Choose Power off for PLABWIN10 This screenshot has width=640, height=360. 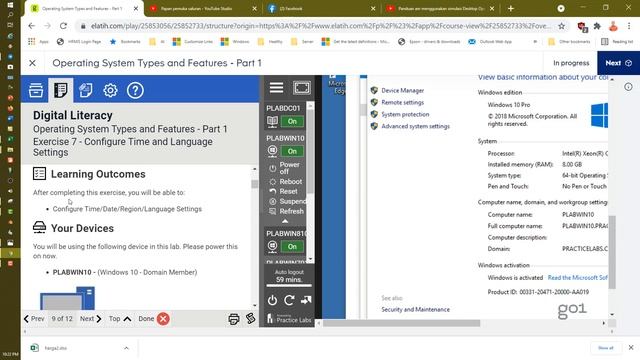pos(285,168)
